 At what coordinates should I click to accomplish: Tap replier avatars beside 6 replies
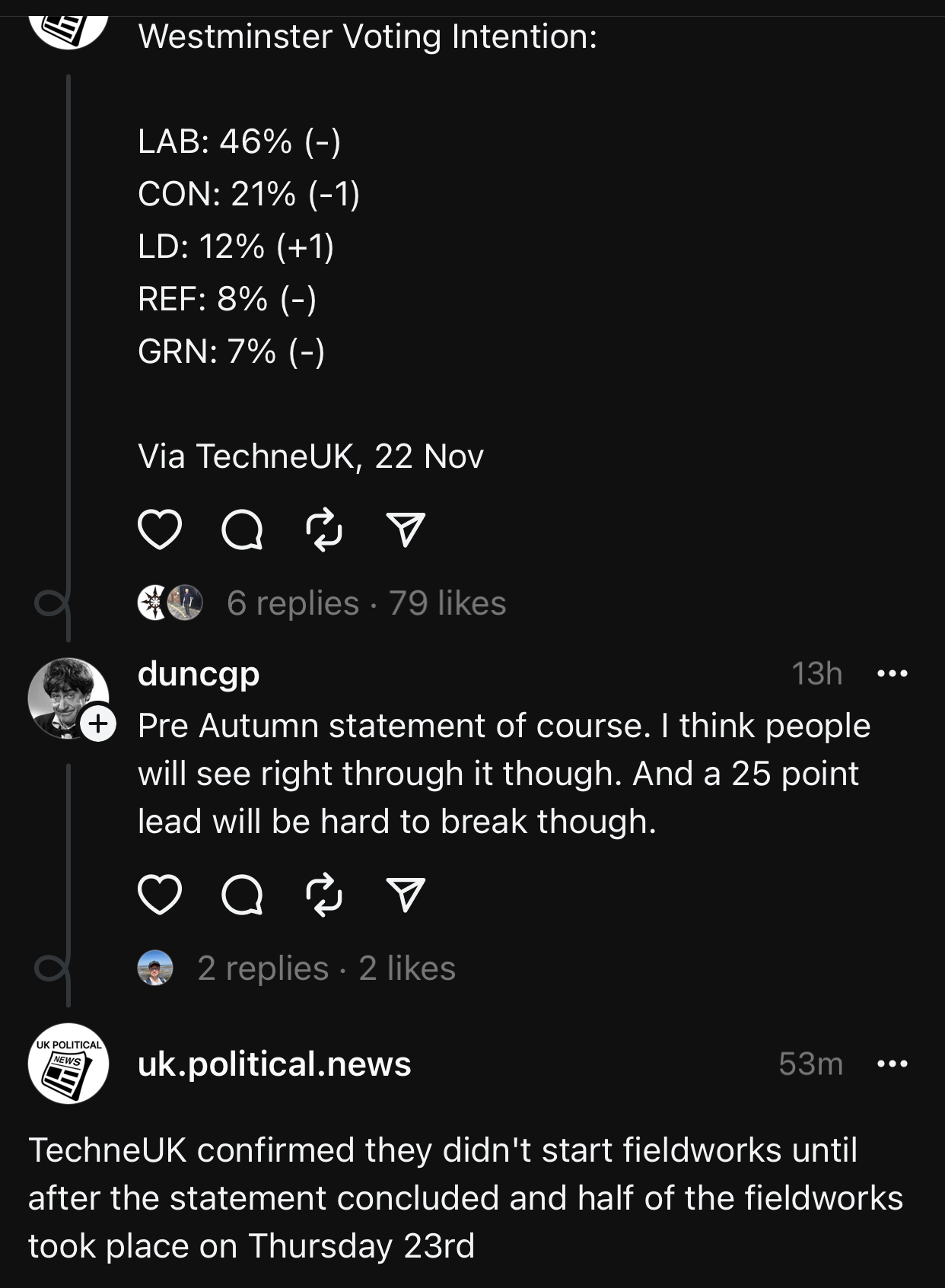(x=170, y=603)
